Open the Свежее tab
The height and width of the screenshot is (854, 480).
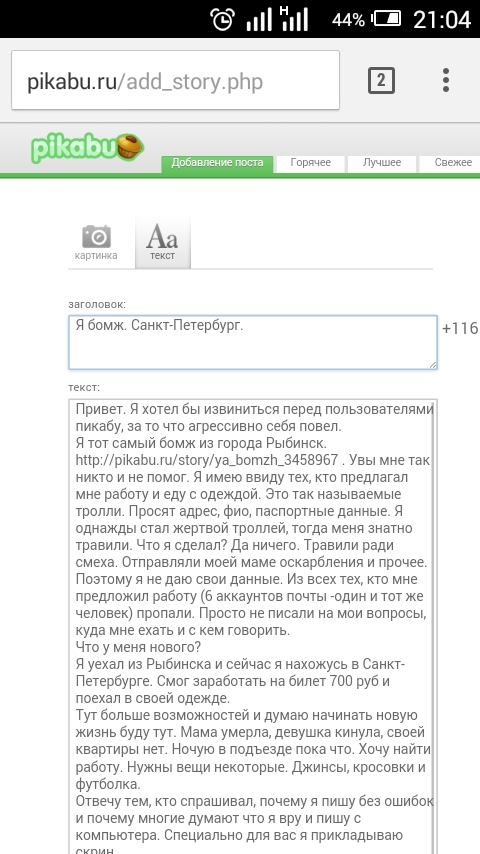pyautogui.click(x=452, y=163)
